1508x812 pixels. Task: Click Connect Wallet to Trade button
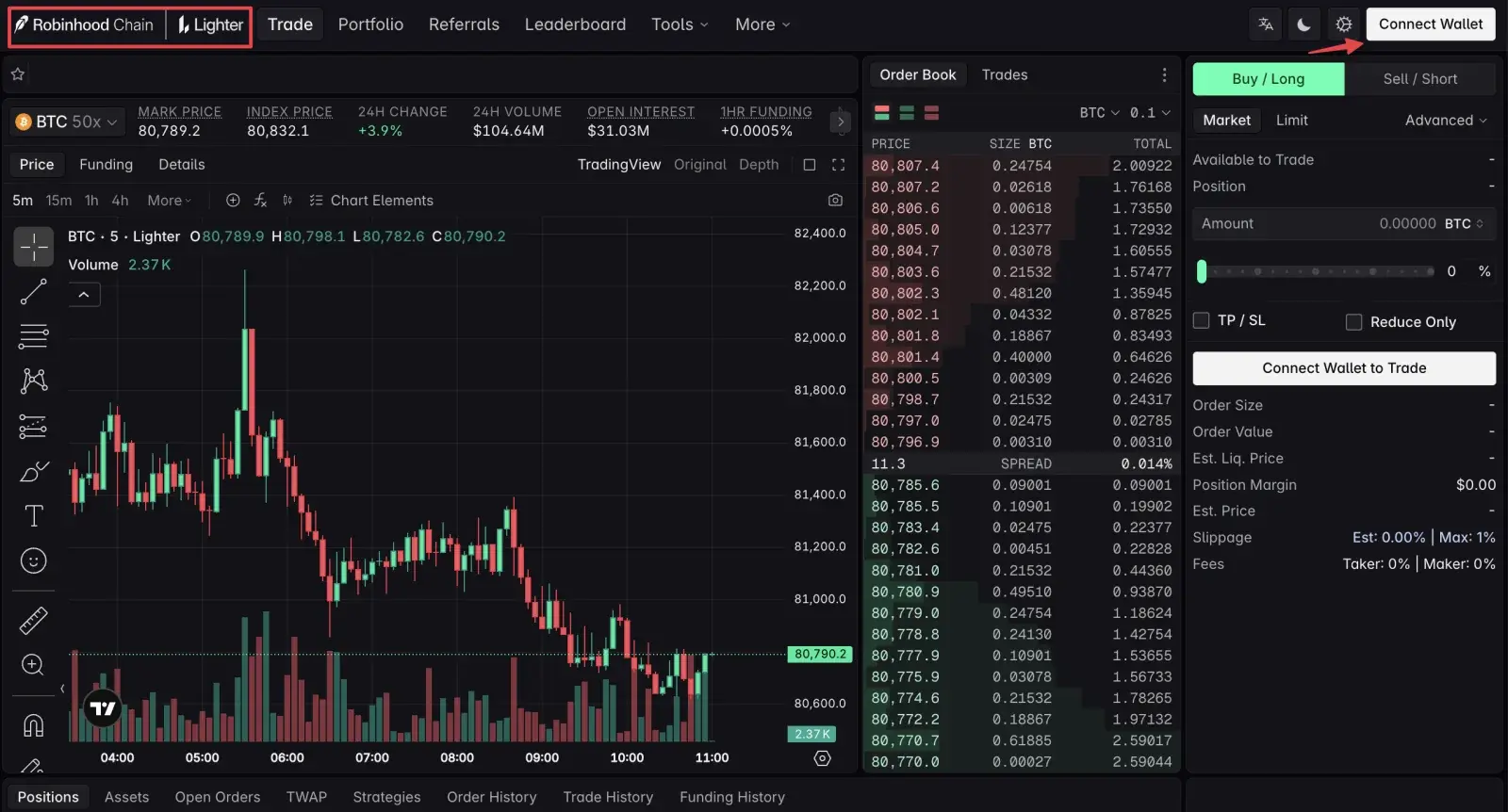pyautogui.click(x=1344, y=368)
